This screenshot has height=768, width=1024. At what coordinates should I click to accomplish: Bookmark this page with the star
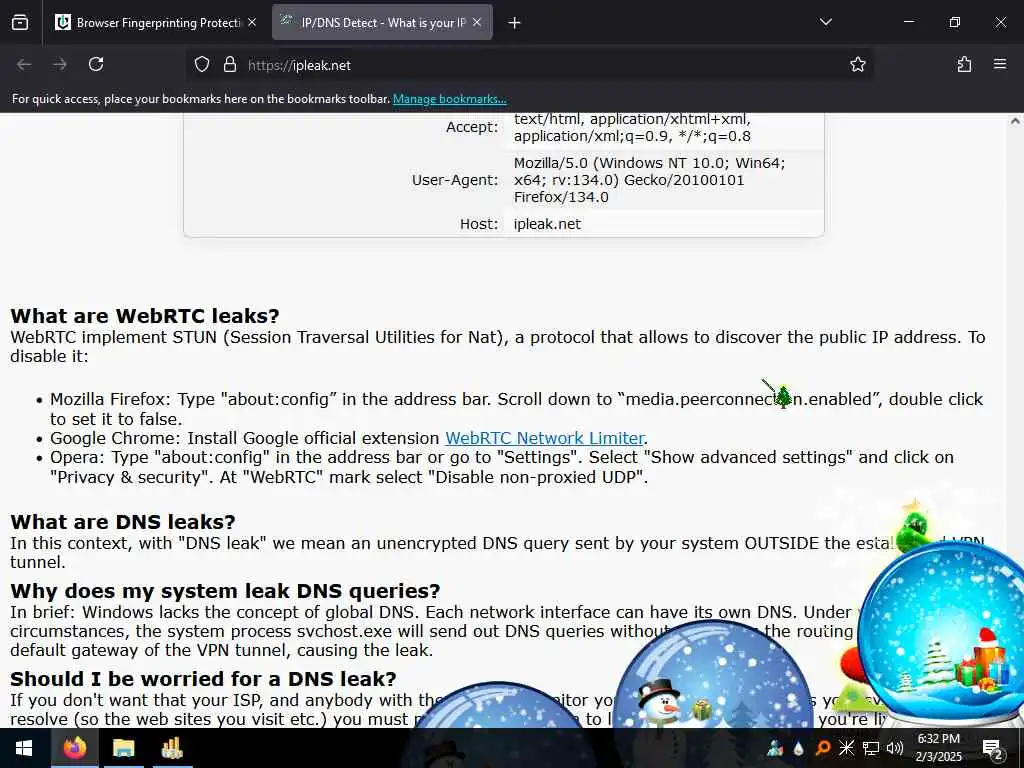[857, 65]
